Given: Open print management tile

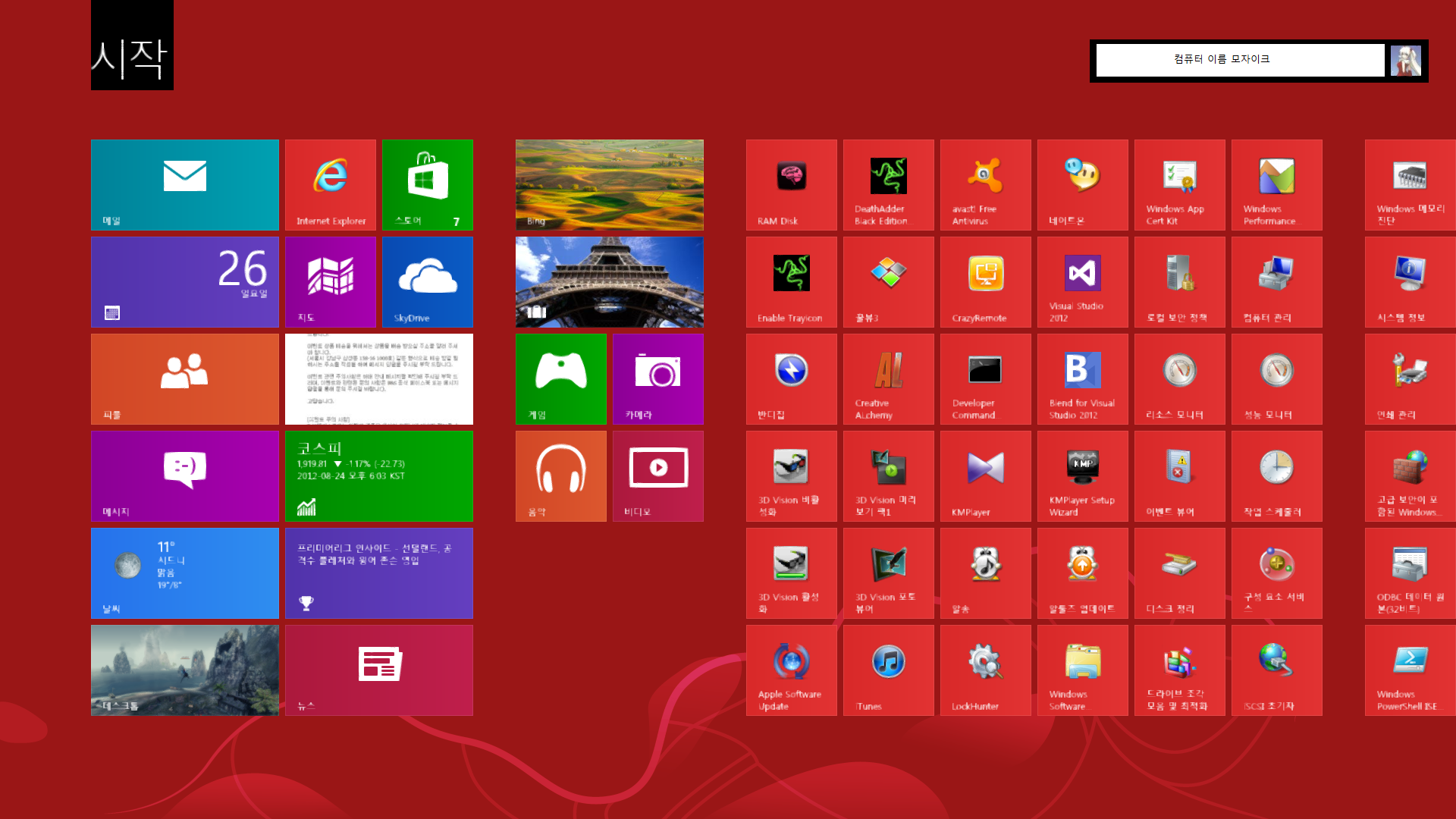Looking at the screenshot, I should point(1410,379).
